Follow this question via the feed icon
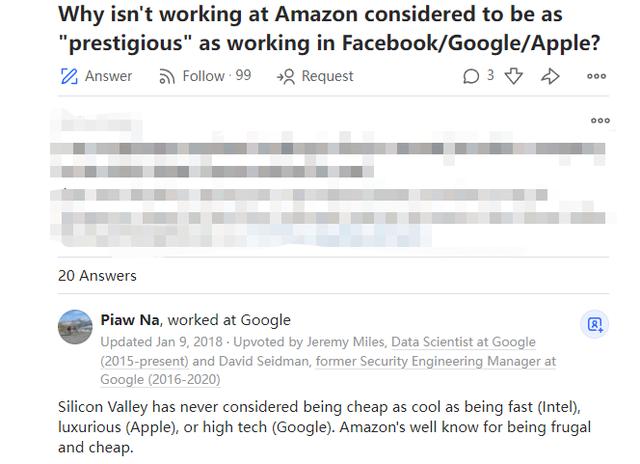This screenshot has width=640, height=464. click(x=167, y=76)
